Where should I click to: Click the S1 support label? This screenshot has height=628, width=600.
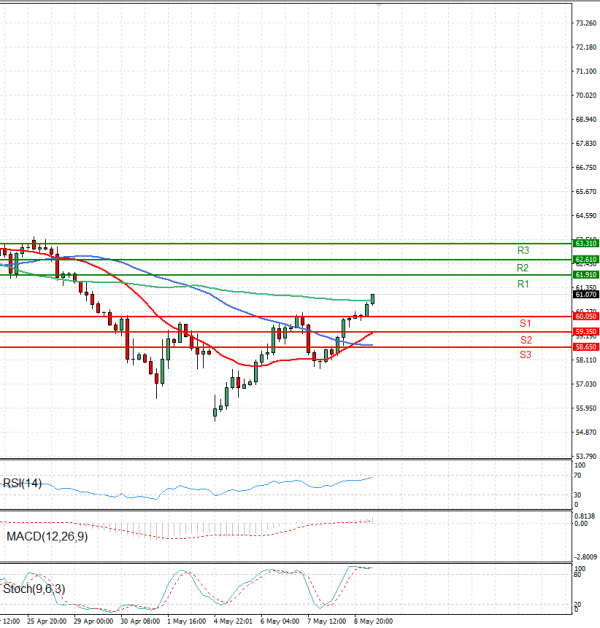tap(525, 324)
